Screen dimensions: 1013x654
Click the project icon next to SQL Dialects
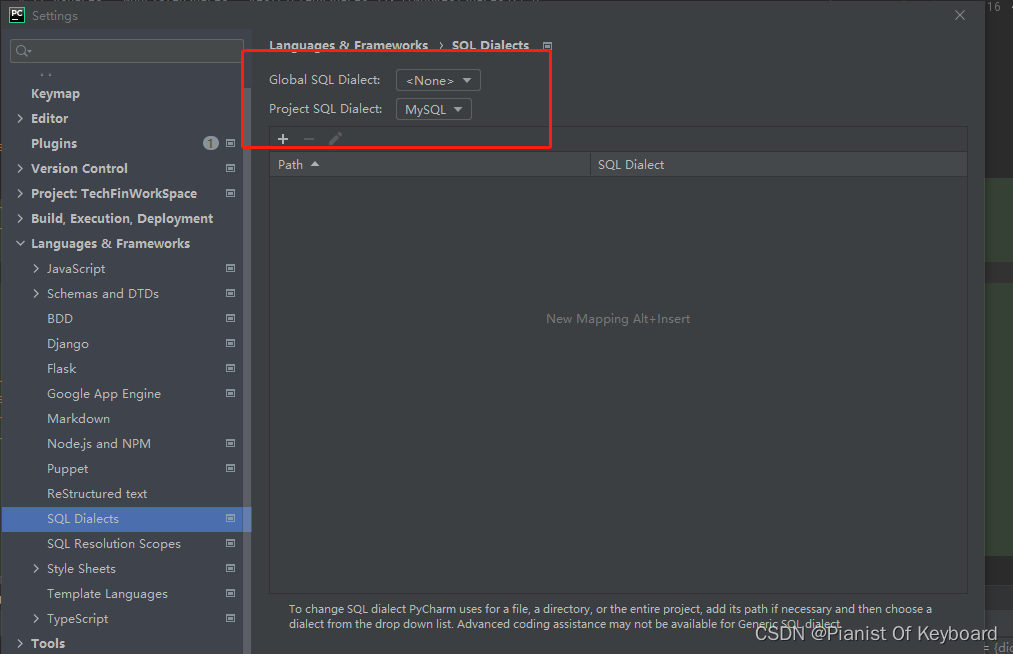(230, 518)
